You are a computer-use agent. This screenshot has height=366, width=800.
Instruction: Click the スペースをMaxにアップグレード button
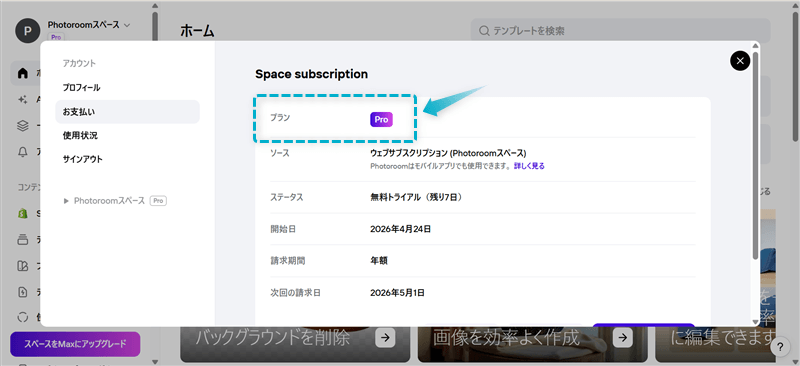pyautogui.click(x=75, y=344)
